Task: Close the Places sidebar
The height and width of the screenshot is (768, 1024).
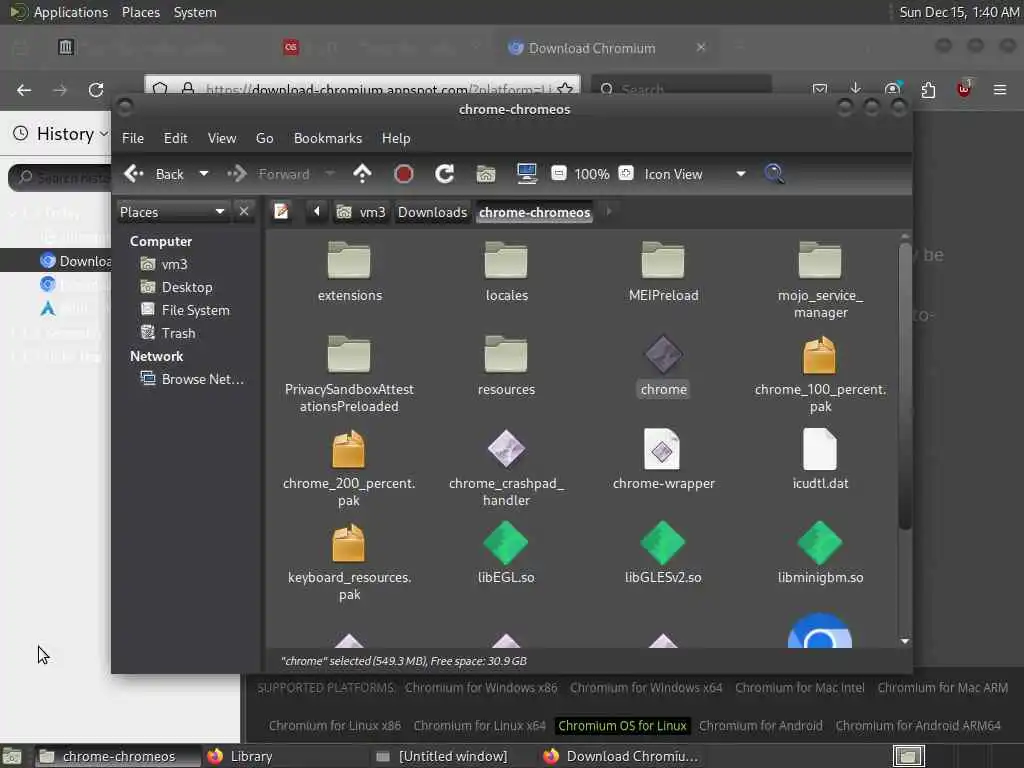Action: coord(244,212)
